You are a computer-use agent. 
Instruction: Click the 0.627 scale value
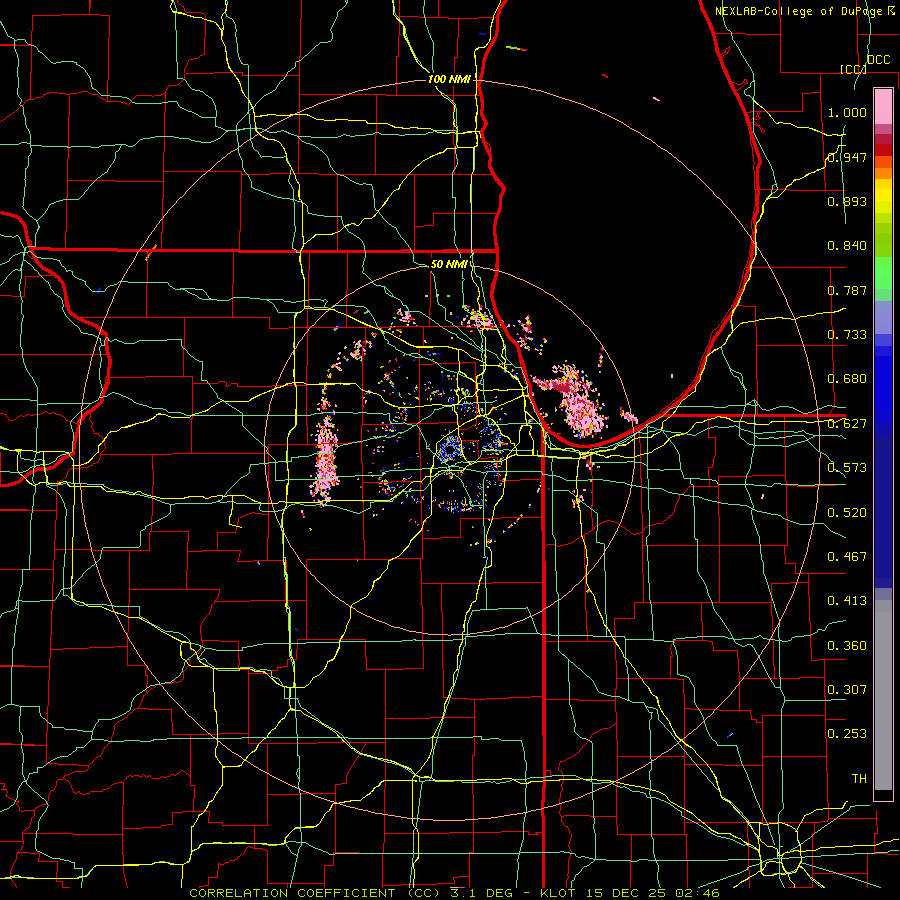847,424
